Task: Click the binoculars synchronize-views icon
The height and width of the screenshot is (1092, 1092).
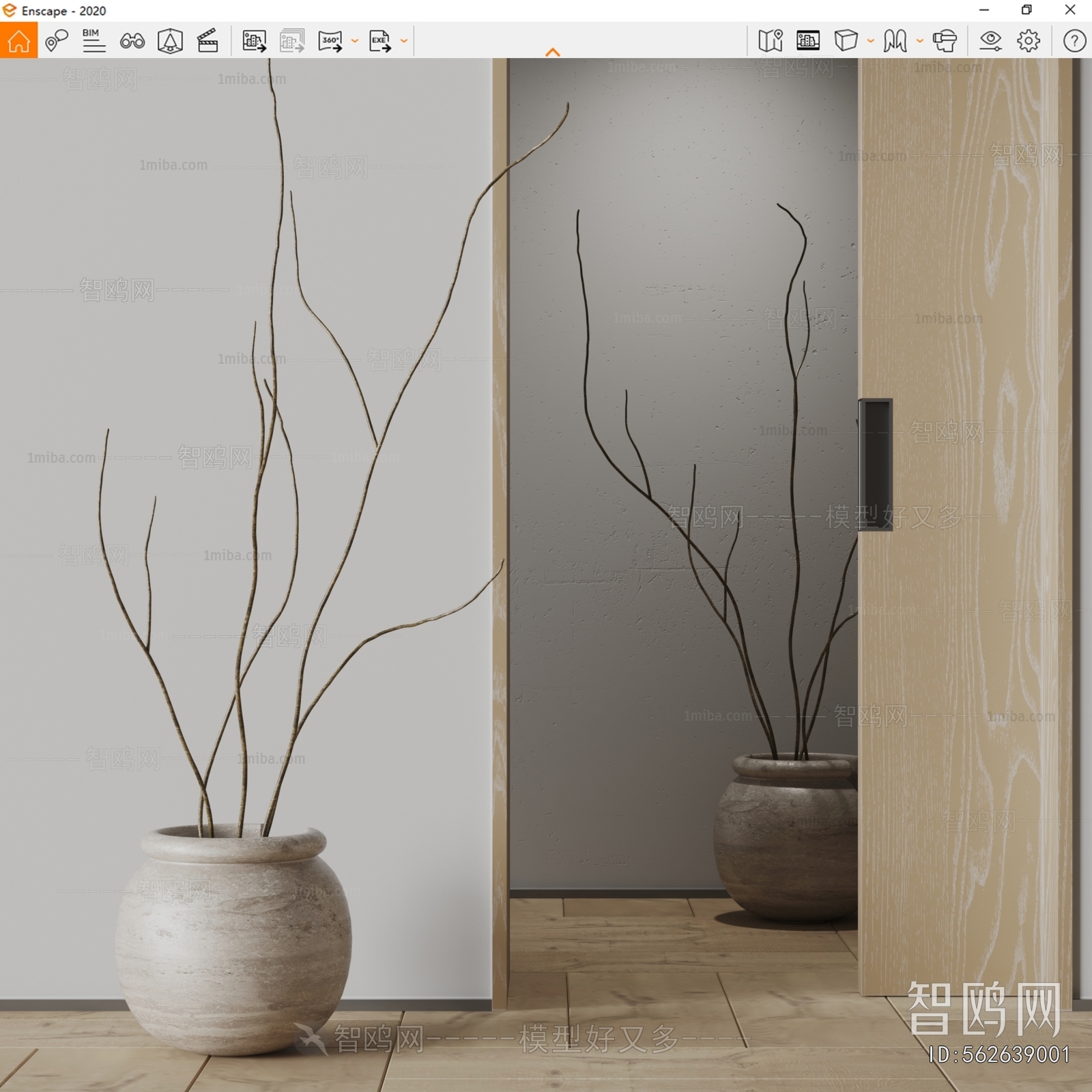Action: (132, 41)
